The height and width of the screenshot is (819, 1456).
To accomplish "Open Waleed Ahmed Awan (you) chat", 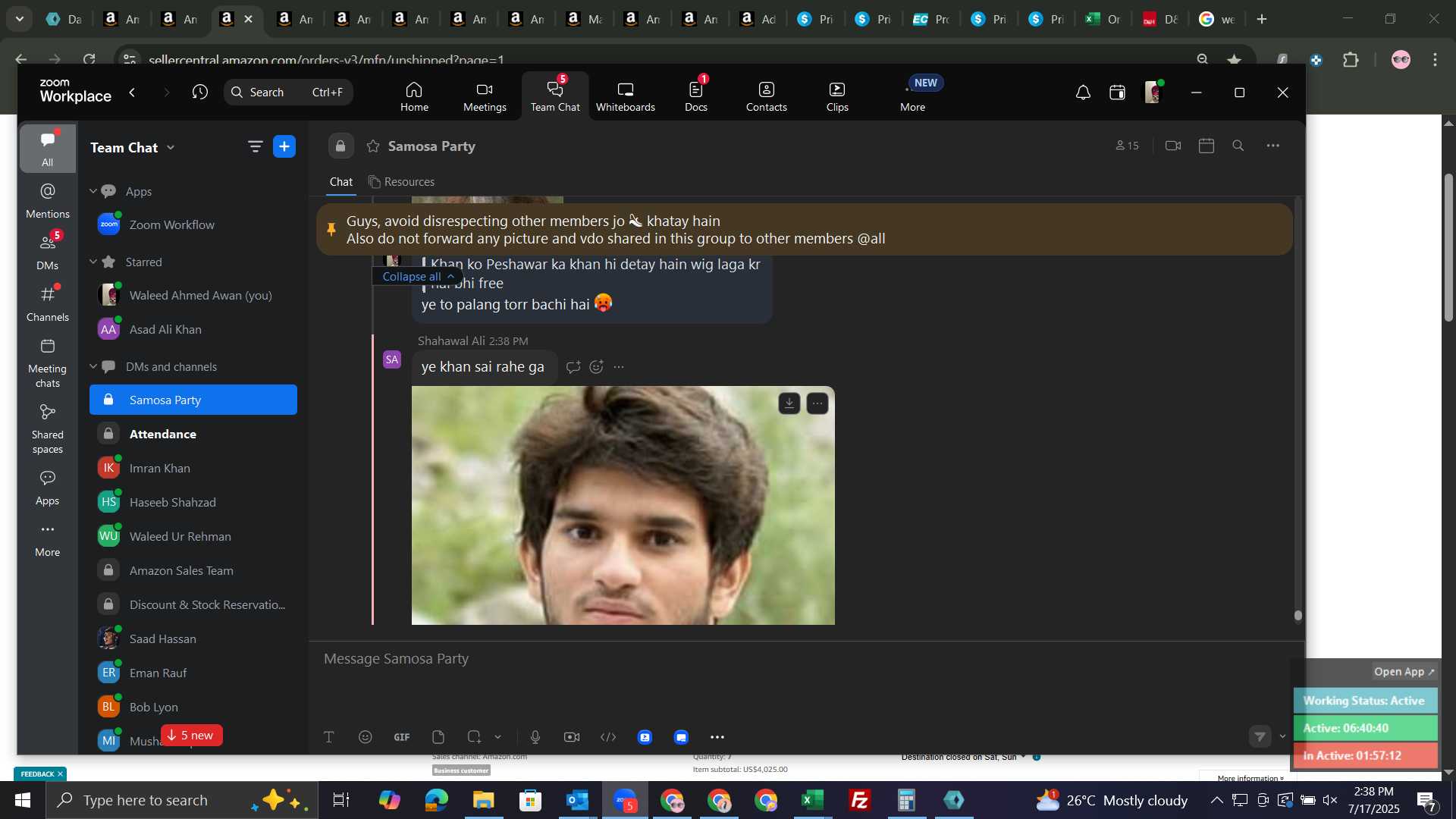I will (193, 295).
